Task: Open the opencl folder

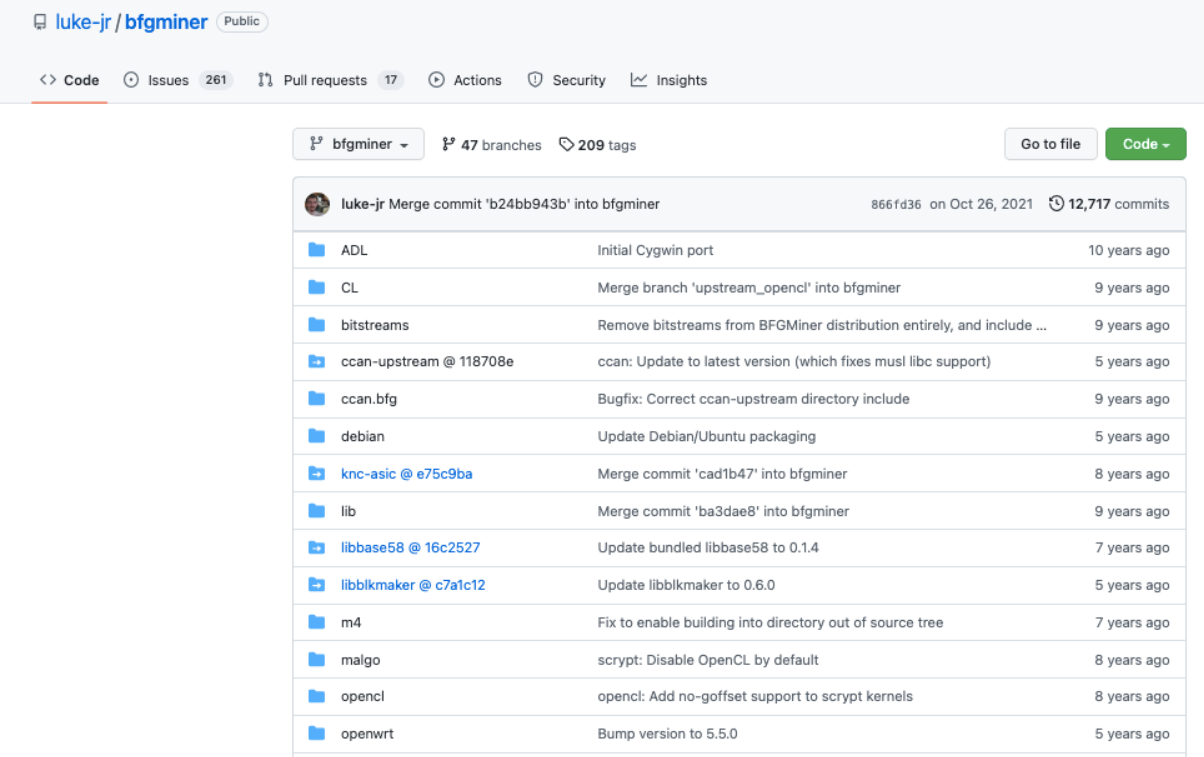Action: point(362,696)
